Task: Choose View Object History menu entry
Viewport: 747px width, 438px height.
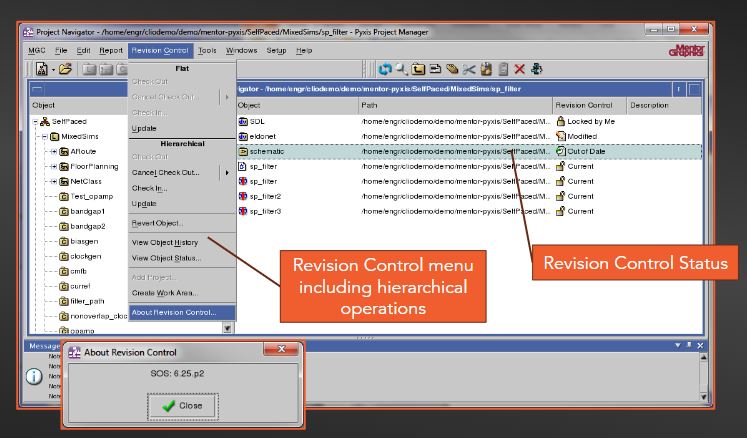Action: click(x=182, y=243)
